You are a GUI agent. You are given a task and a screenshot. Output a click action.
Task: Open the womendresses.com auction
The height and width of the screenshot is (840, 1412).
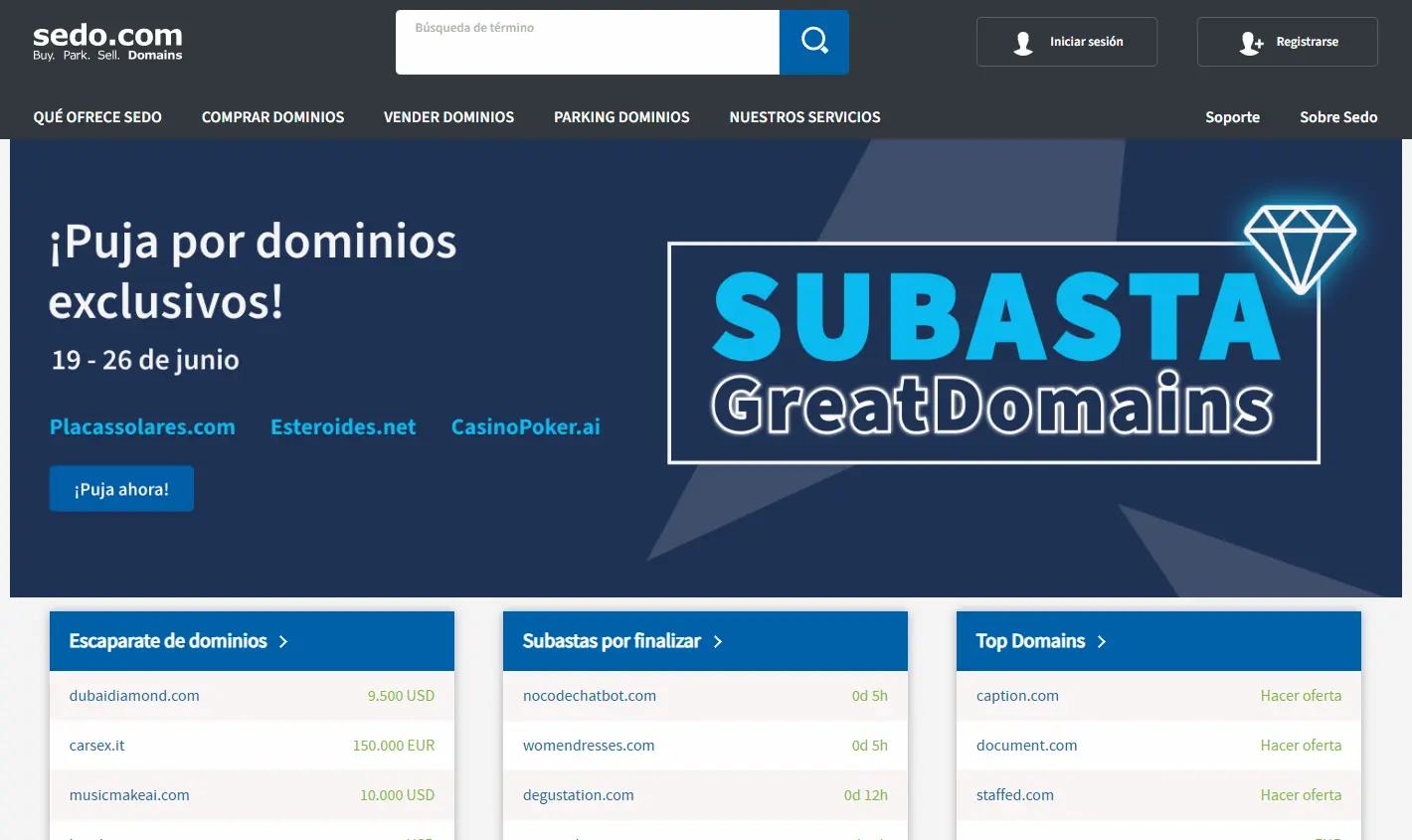tap(589, 746)
